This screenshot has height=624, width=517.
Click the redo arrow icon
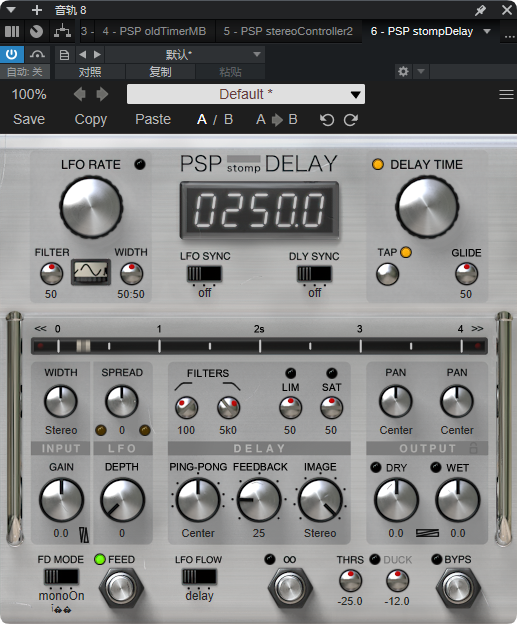(351, 120)
